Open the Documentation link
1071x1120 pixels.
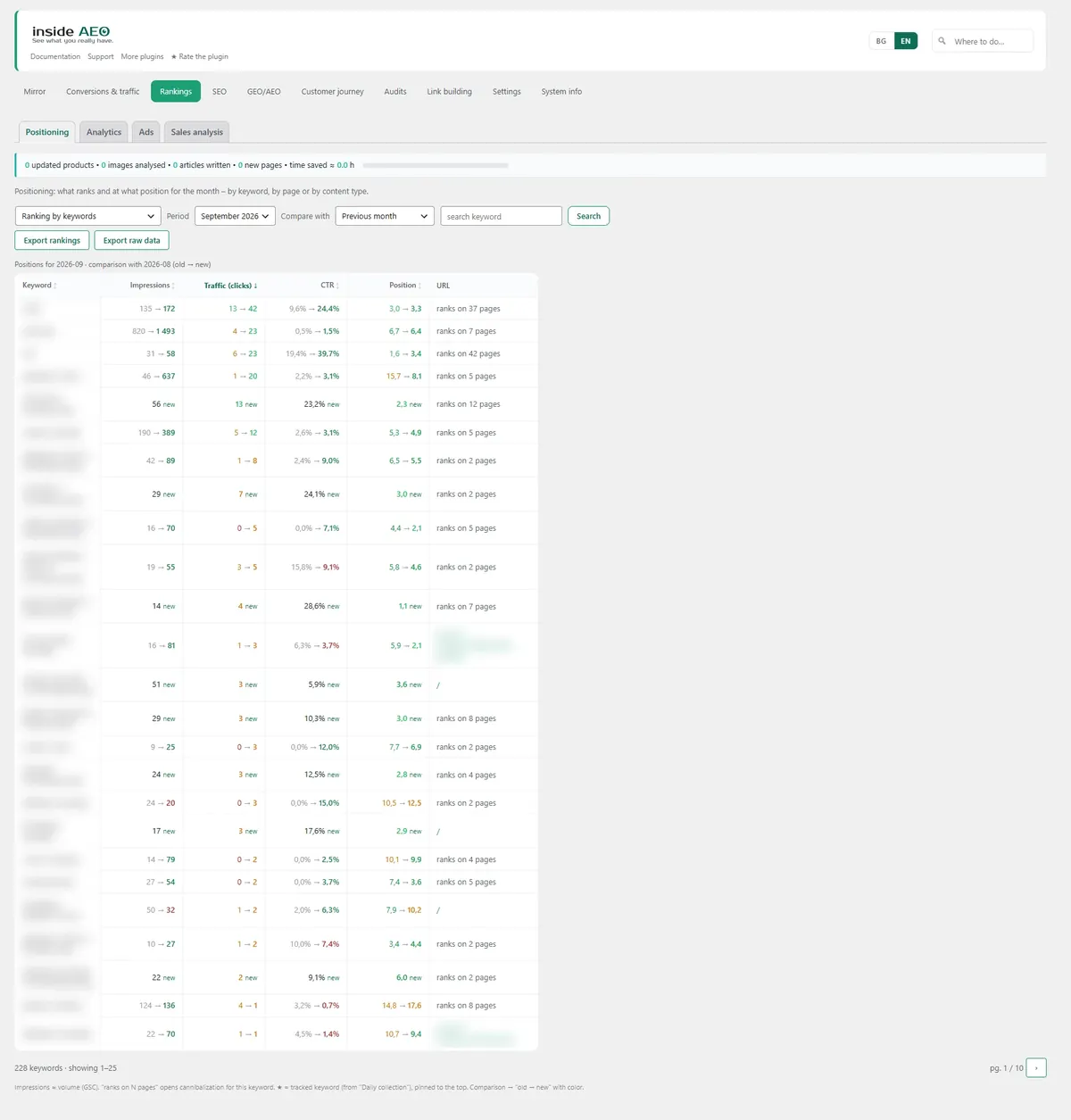click(55, 56)
